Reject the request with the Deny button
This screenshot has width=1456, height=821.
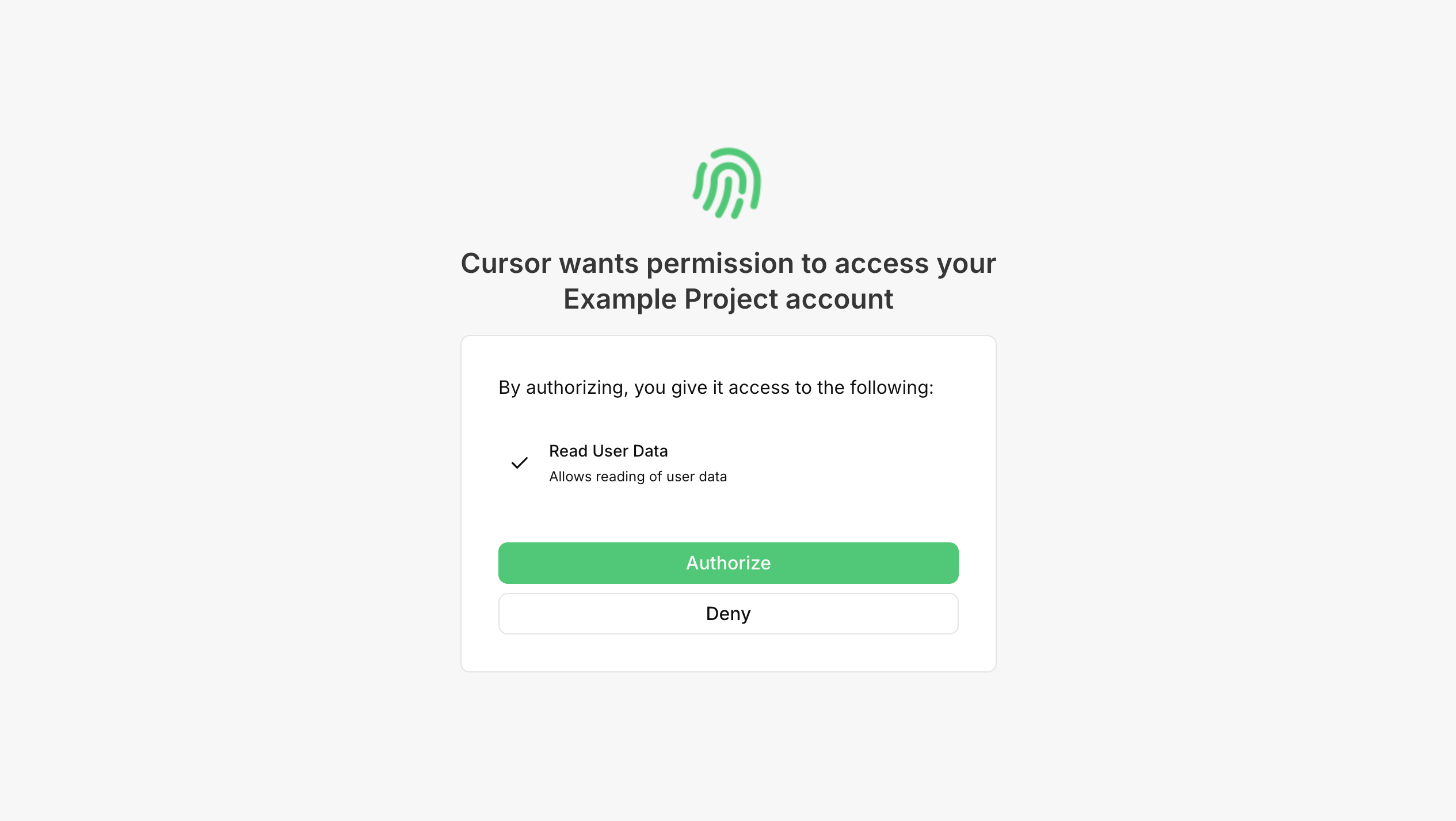point(728,614)
